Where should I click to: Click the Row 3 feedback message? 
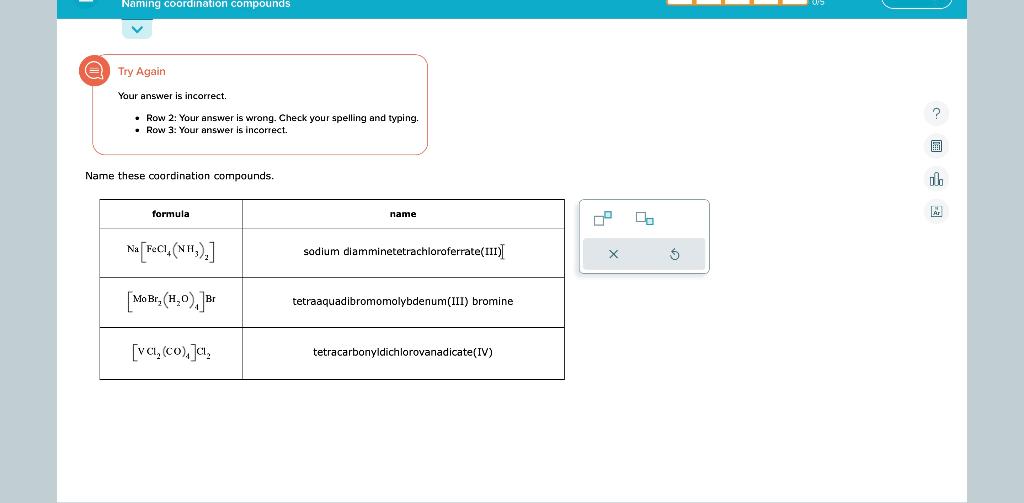click(x=217, y=130)
